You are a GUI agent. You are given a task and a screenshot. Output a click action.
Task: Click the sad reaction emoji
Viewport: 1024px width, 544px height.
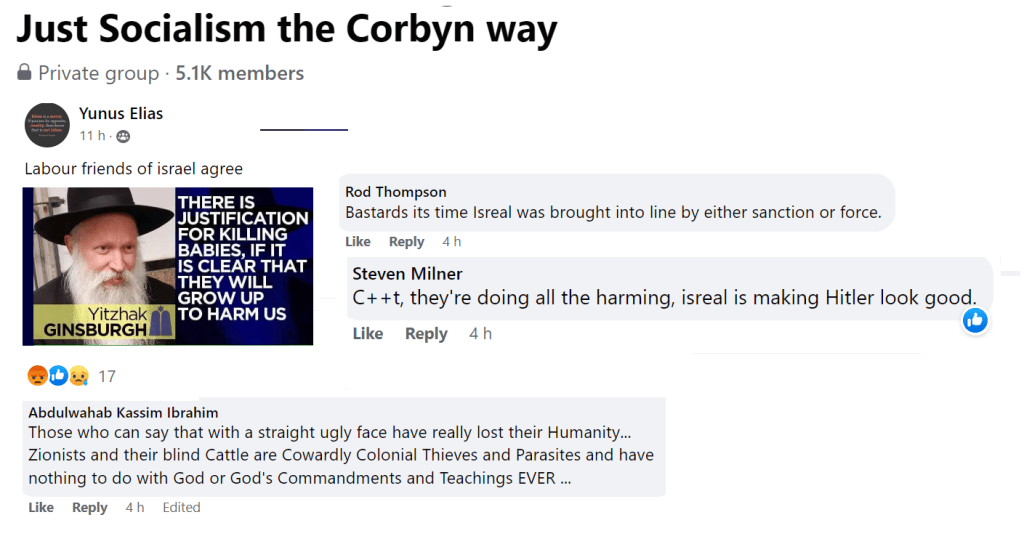tap(77, 376)
